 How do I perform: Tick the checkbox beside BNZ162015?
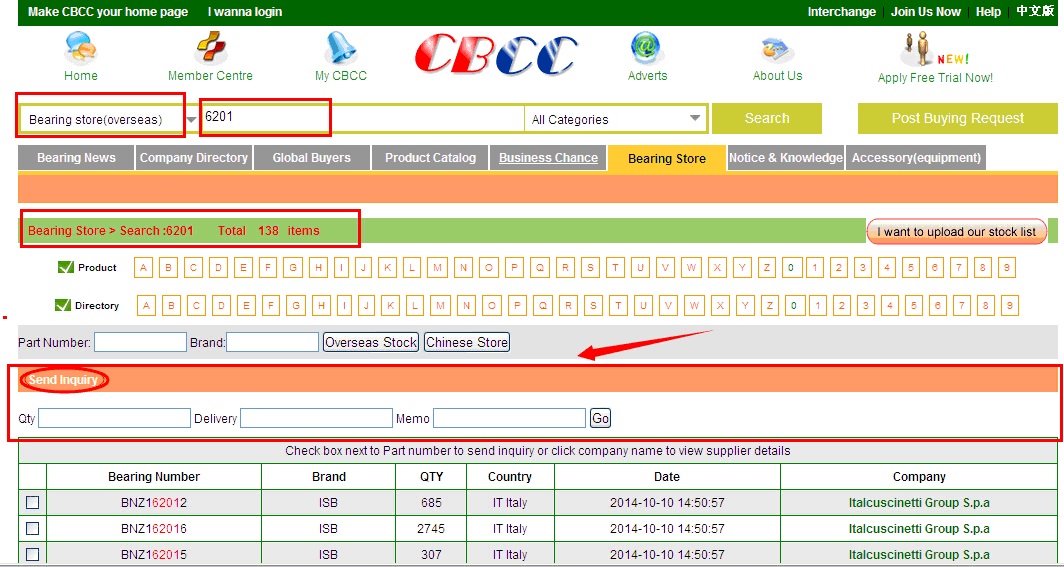pyautogui.click(x=33, y=554)
